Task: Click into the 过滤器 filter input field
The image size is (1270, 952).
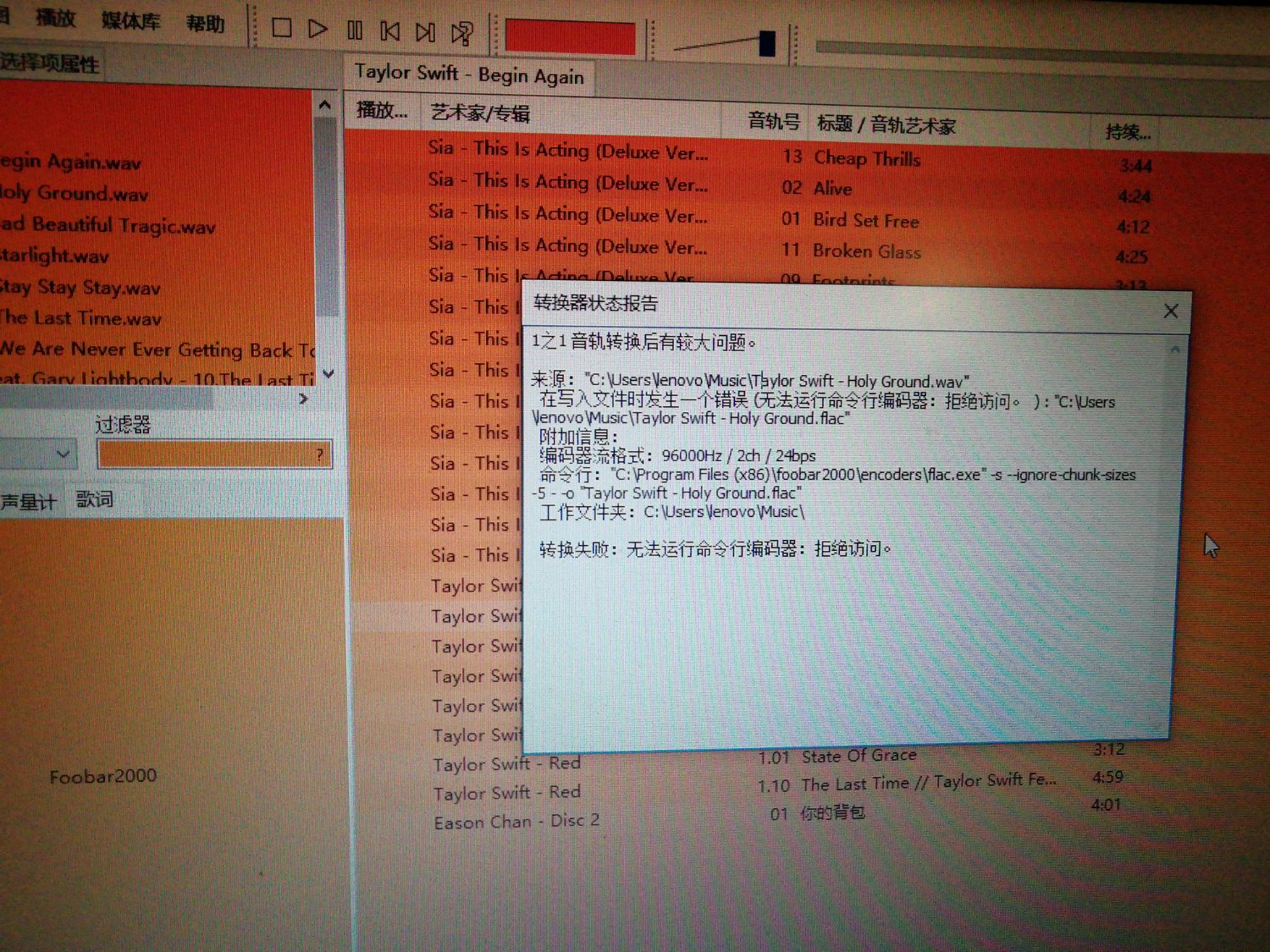Action: point(215,455)
